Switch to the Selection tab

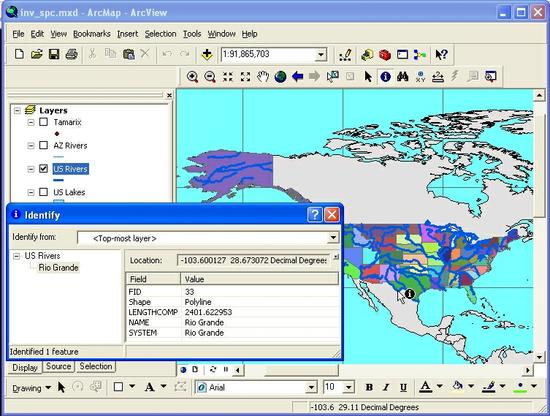pyautogui.click(x=96, y=366)
